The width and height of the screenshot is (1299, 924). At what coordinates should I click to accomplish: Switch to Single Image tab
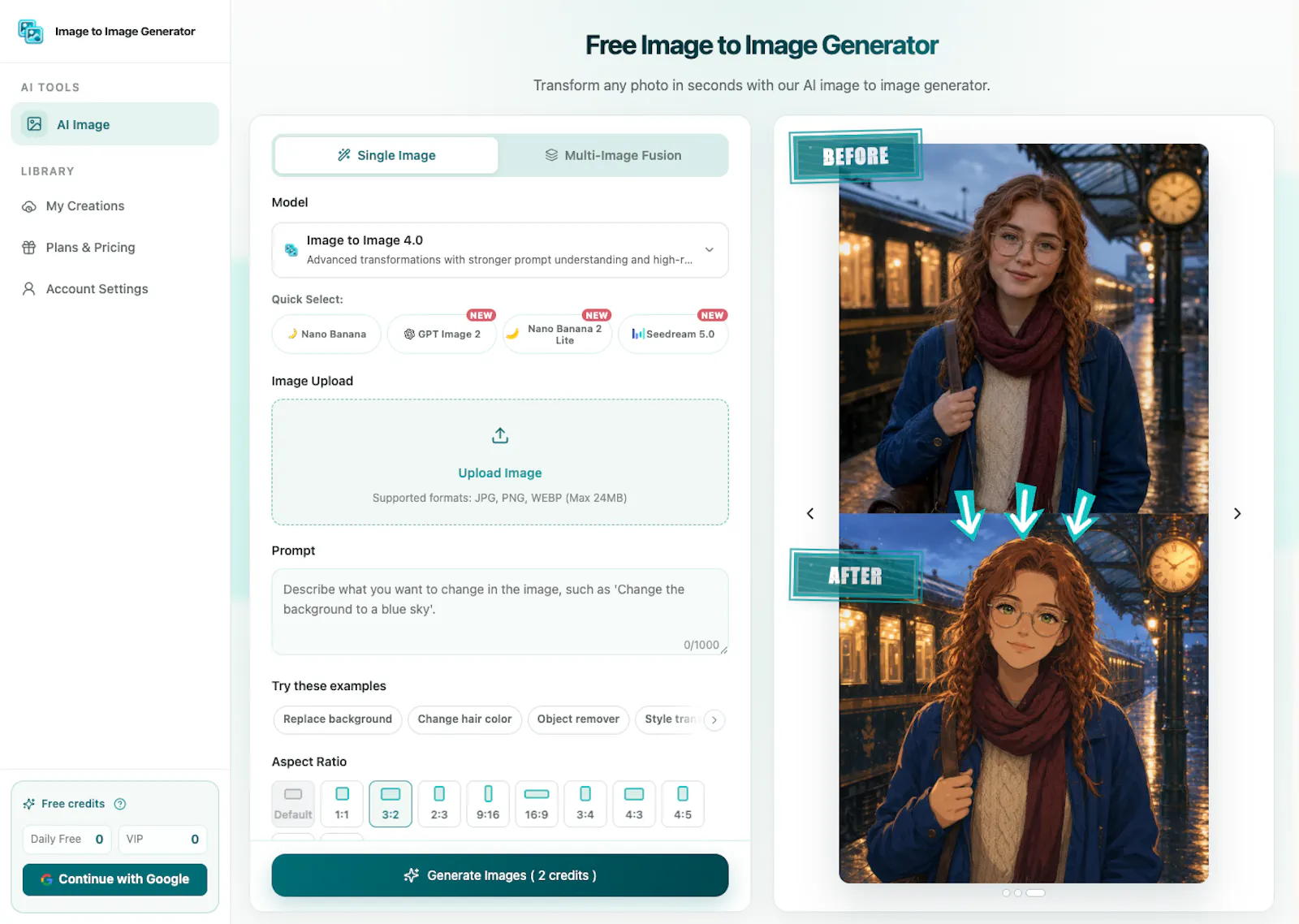coord(386,155)
